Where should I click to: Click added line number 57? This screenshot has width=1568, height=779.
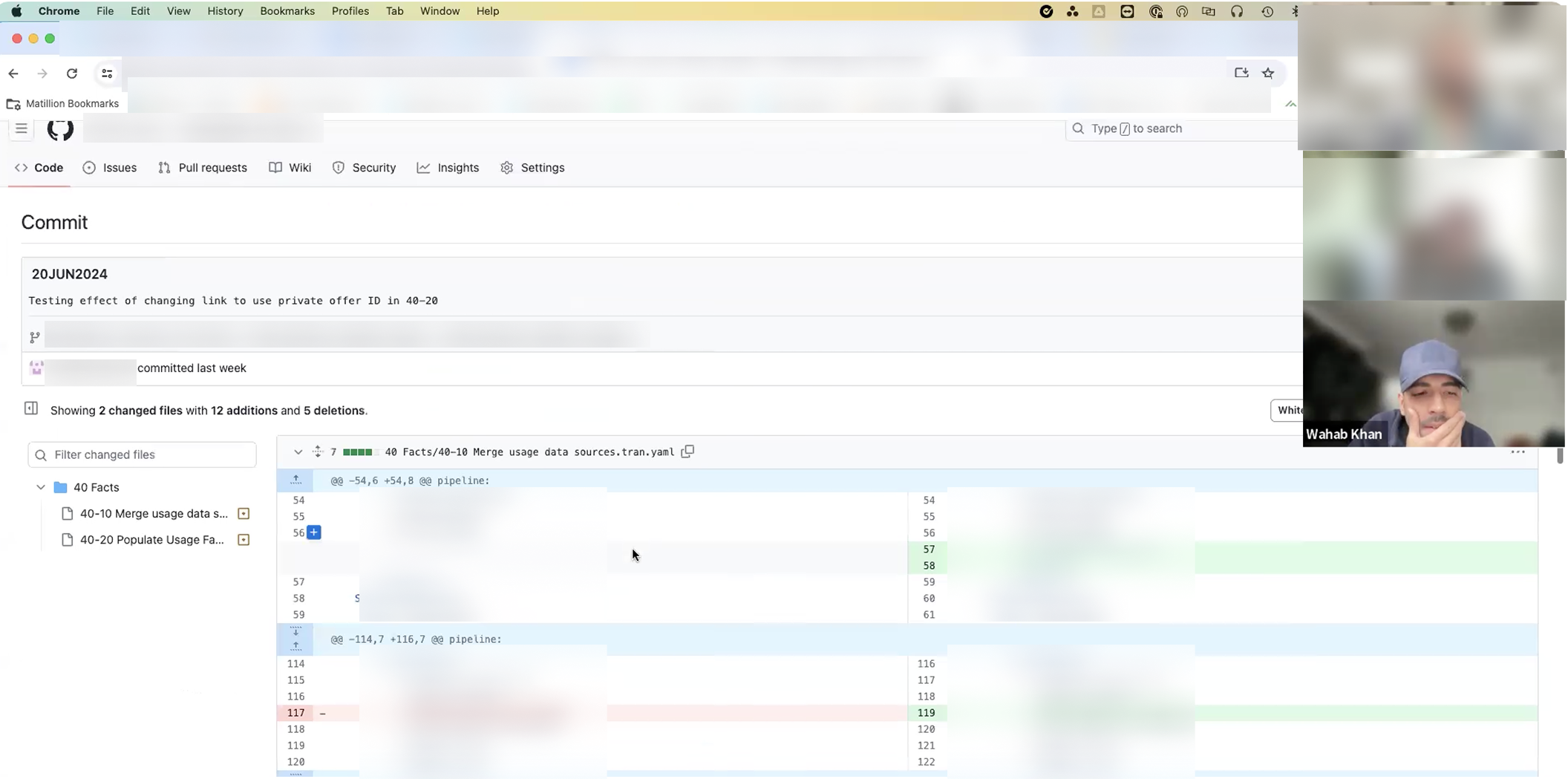point(929,550)
